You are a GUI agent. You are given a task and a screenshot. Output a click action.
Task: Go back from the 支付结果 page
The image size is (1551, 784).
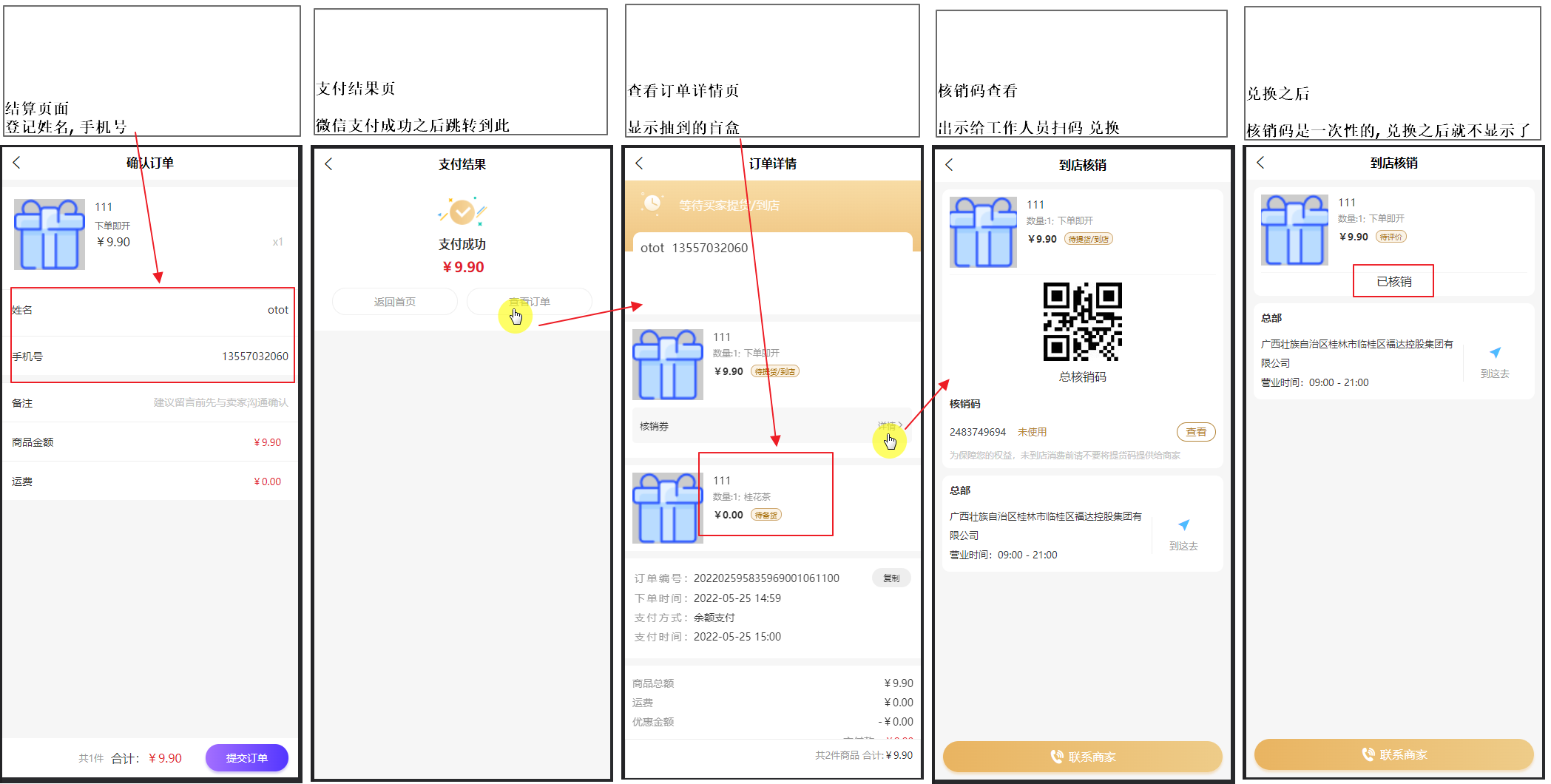pyautogui.click(x=328, y=164)
